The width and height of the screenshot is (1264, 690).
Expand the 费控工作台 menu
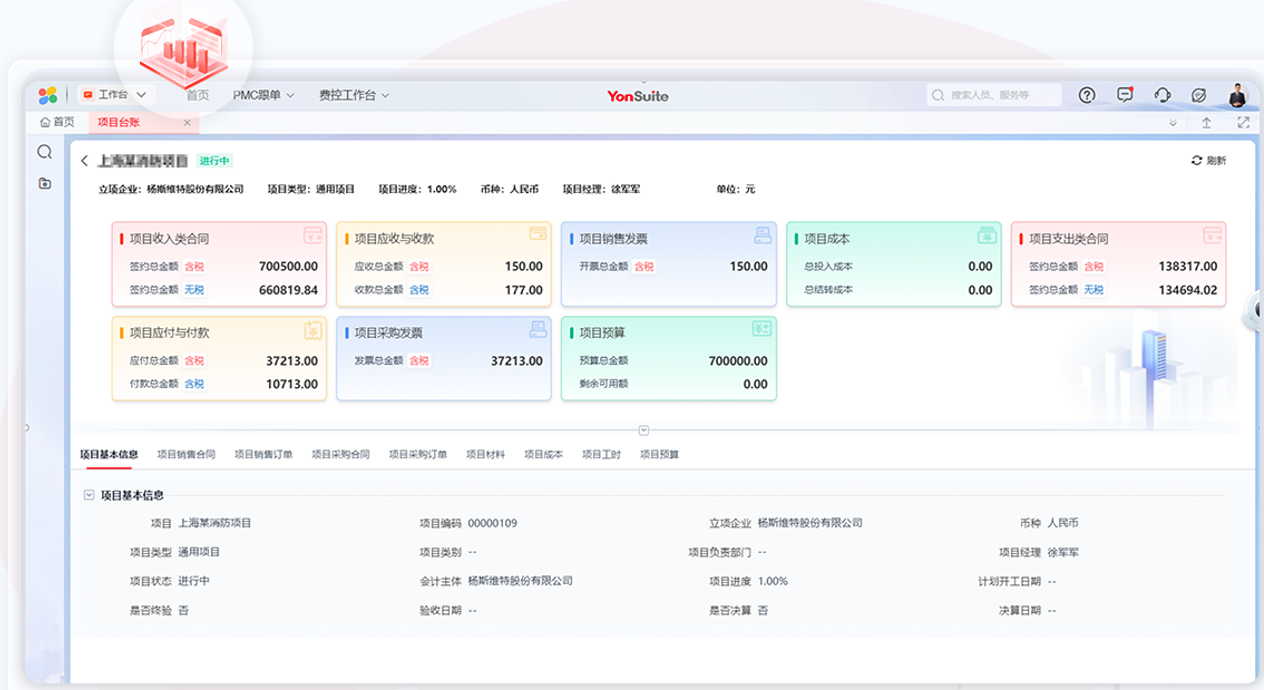[x=353, y=95]
